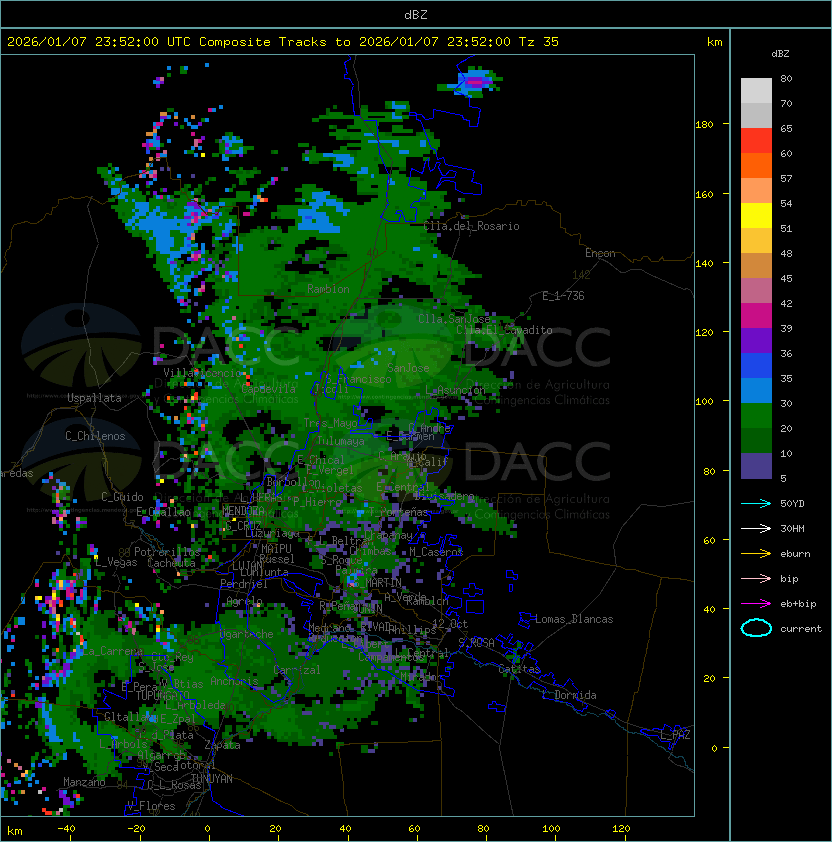
Task: Pick the bright green swatch between 30 and 20
Action: 756,416
